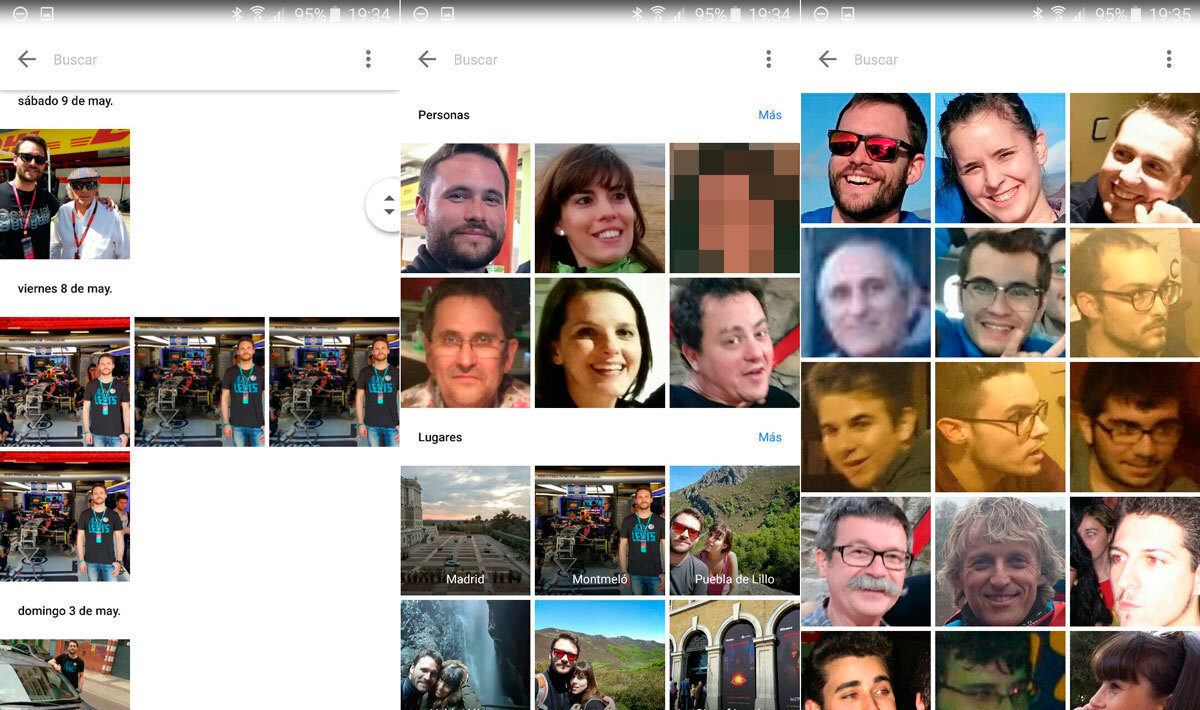Select the pixelated face in Personas

click(734, 208)
